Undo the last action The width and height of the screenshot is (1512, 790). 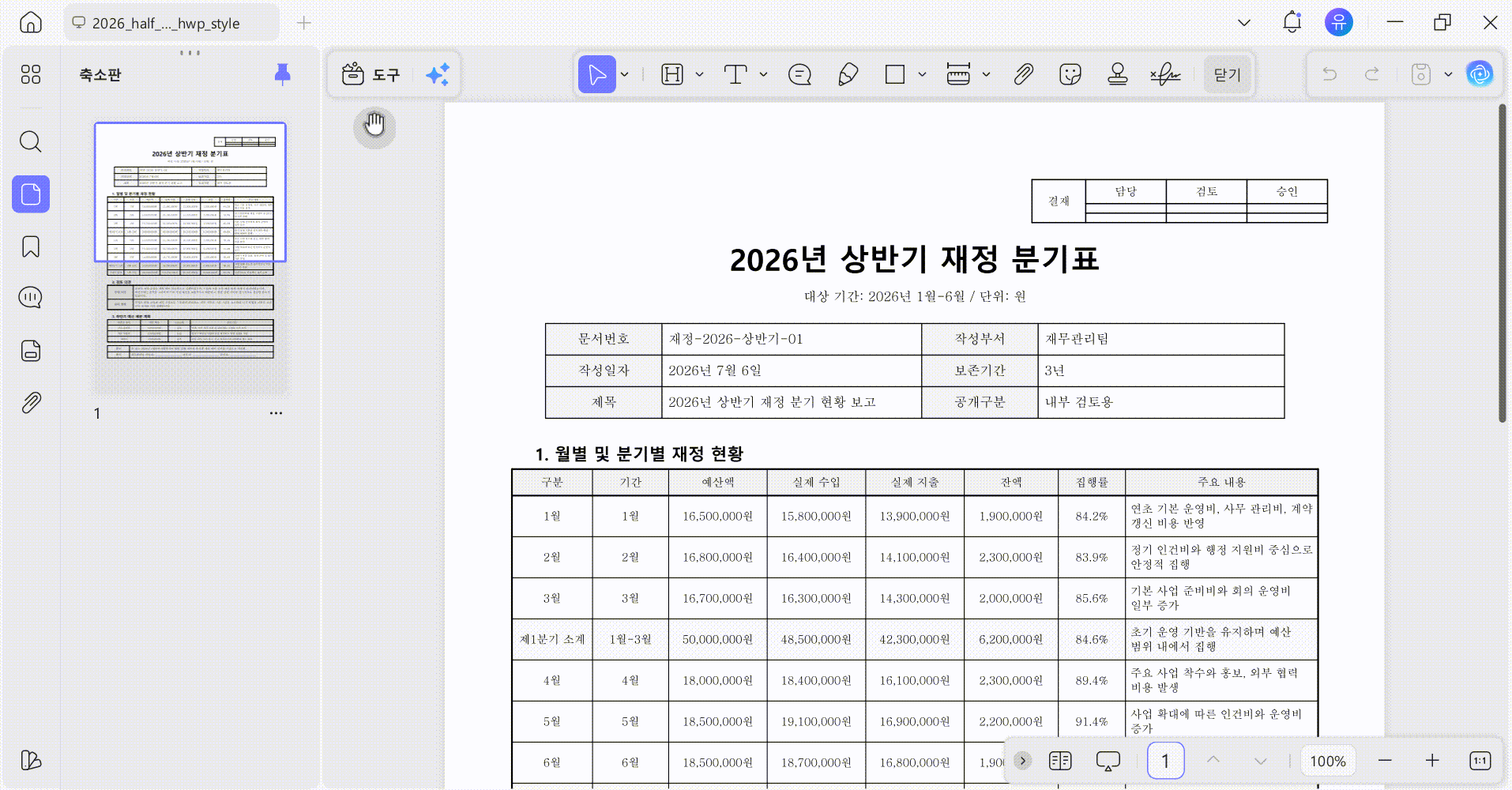click(x=1330, y=74)
